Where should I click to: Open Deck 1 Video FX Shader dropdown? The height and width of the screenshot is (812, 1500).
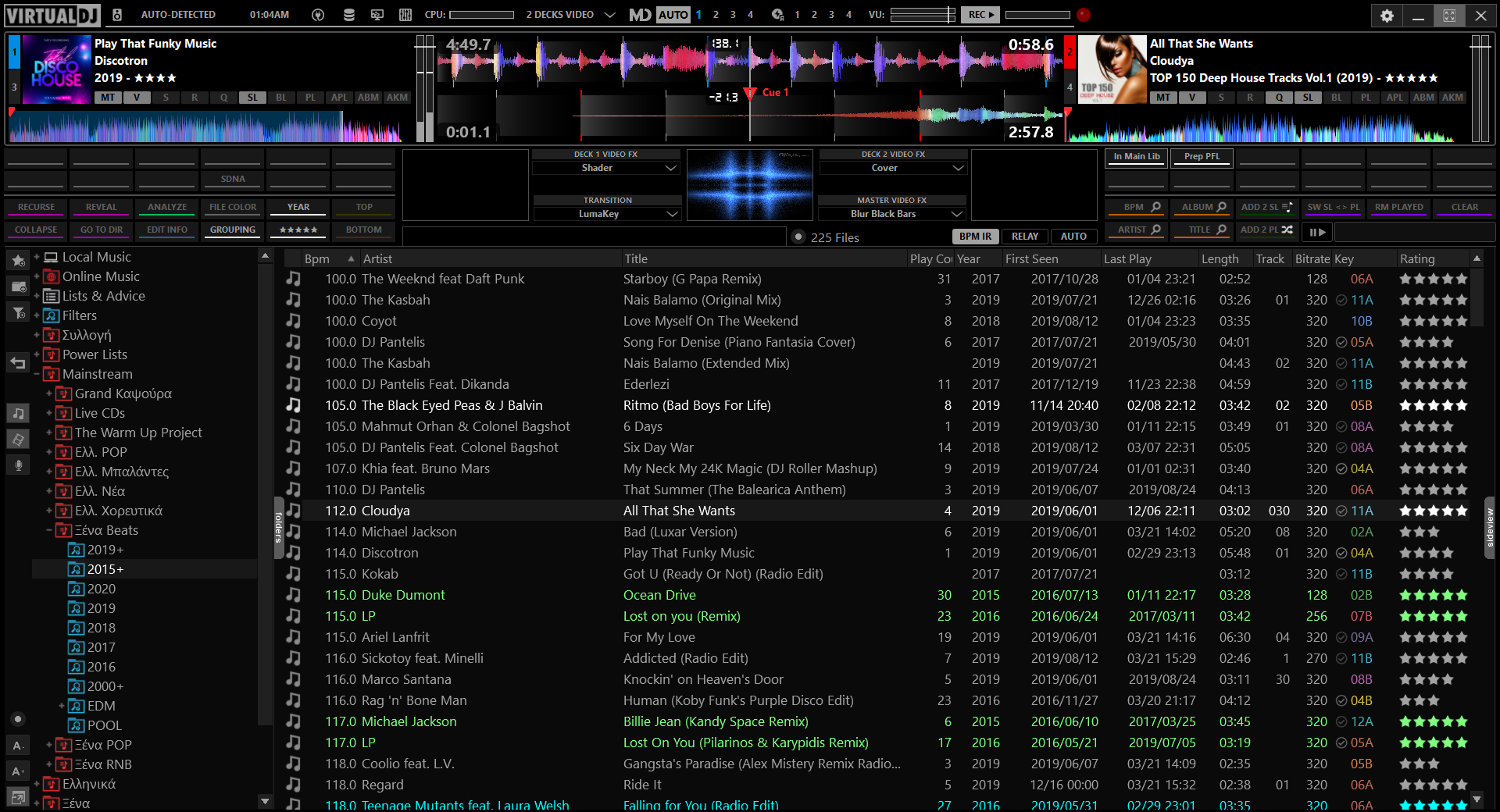tap(606, 168)
